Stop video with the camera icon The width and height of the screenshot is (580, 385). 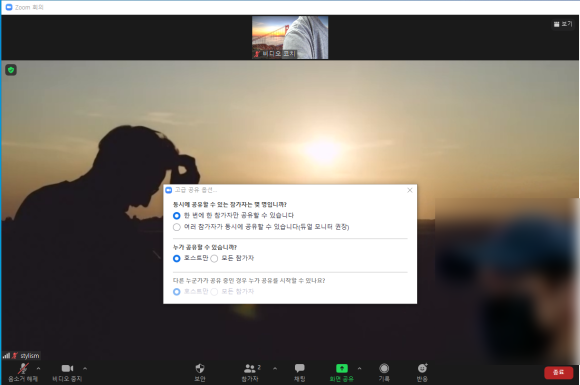point(67,372)
